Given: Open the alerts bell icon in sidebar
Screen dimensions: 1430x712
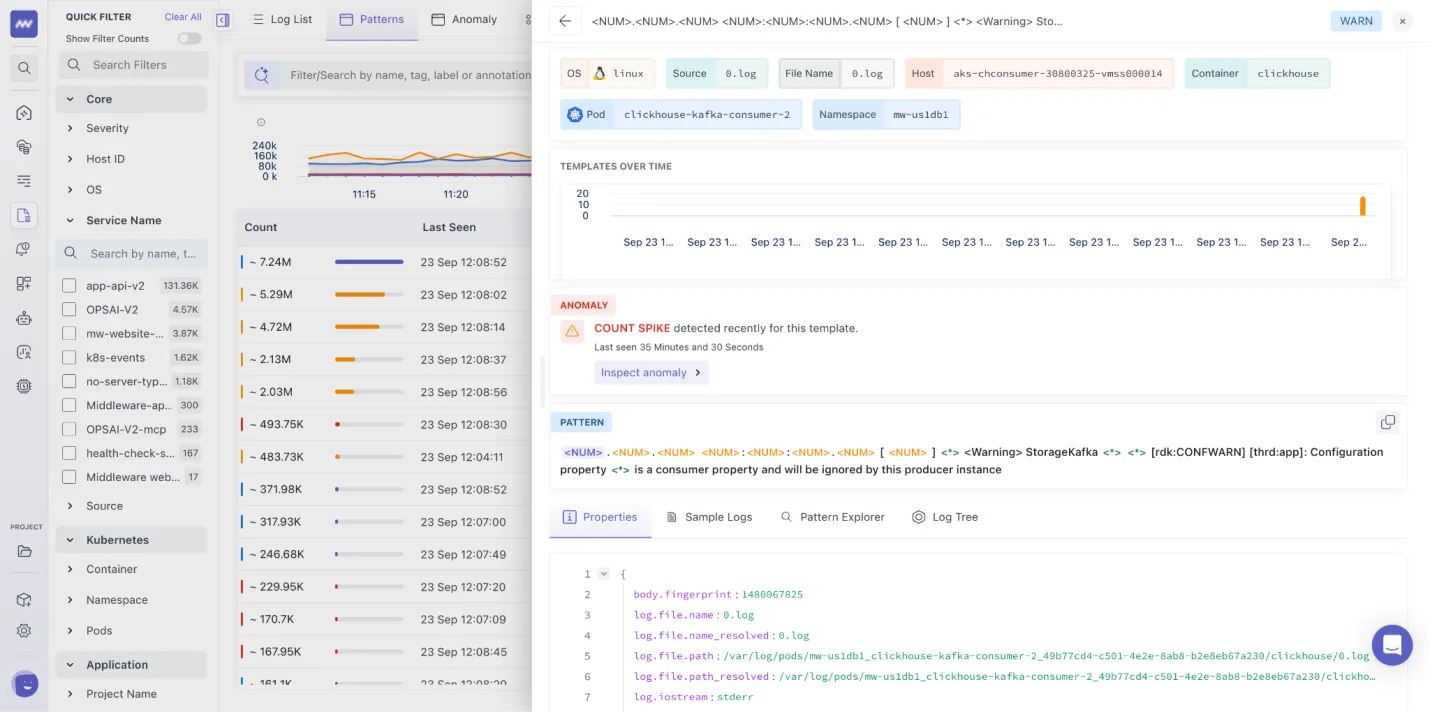Looking at the screenshot, I should [24, 249].
